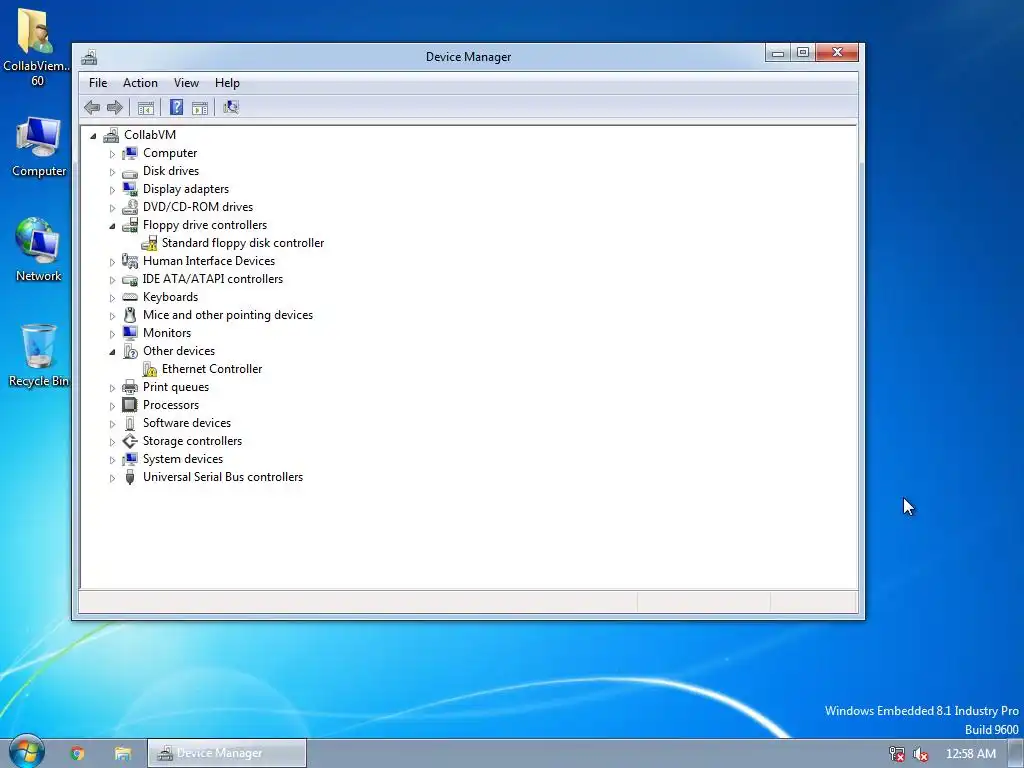This screenshot has height=768, width=1024.
Task: Click Scan for hardware changes icon
Action: (231, 107)
